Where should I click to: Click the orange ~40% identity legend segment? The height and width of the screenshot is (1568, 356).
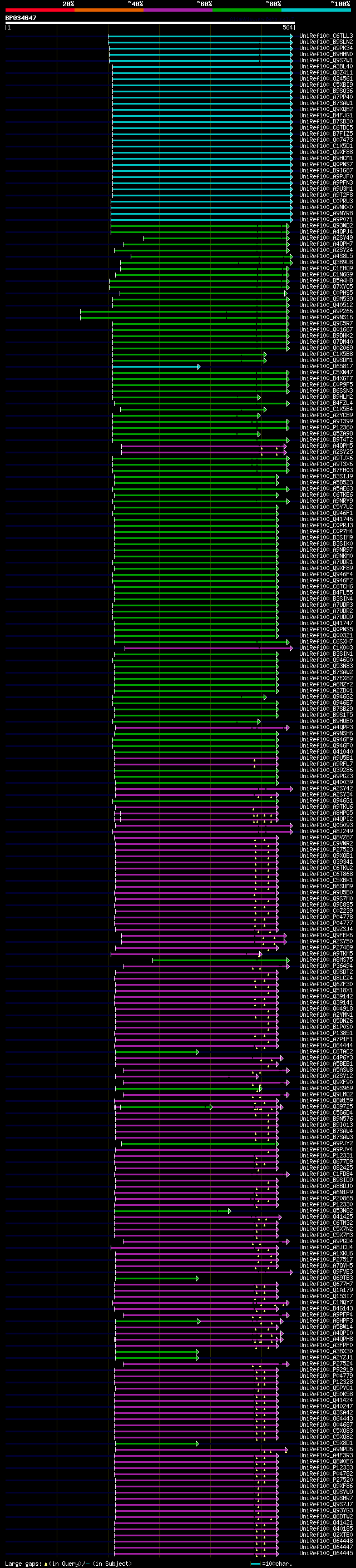(x=109, y=10)
